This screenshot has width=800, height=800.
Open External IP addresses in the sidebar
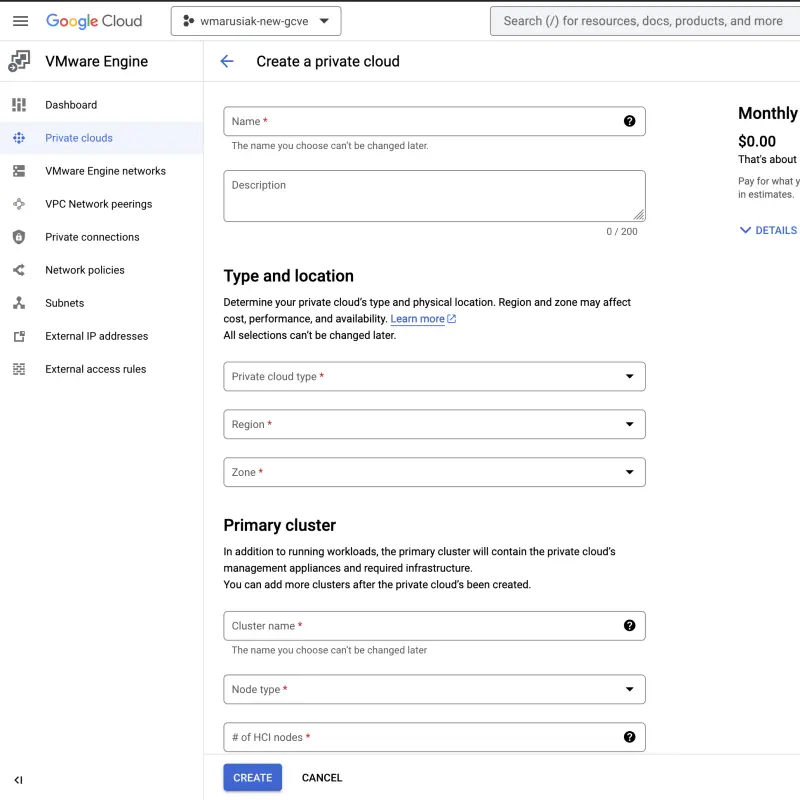[96, 336]
